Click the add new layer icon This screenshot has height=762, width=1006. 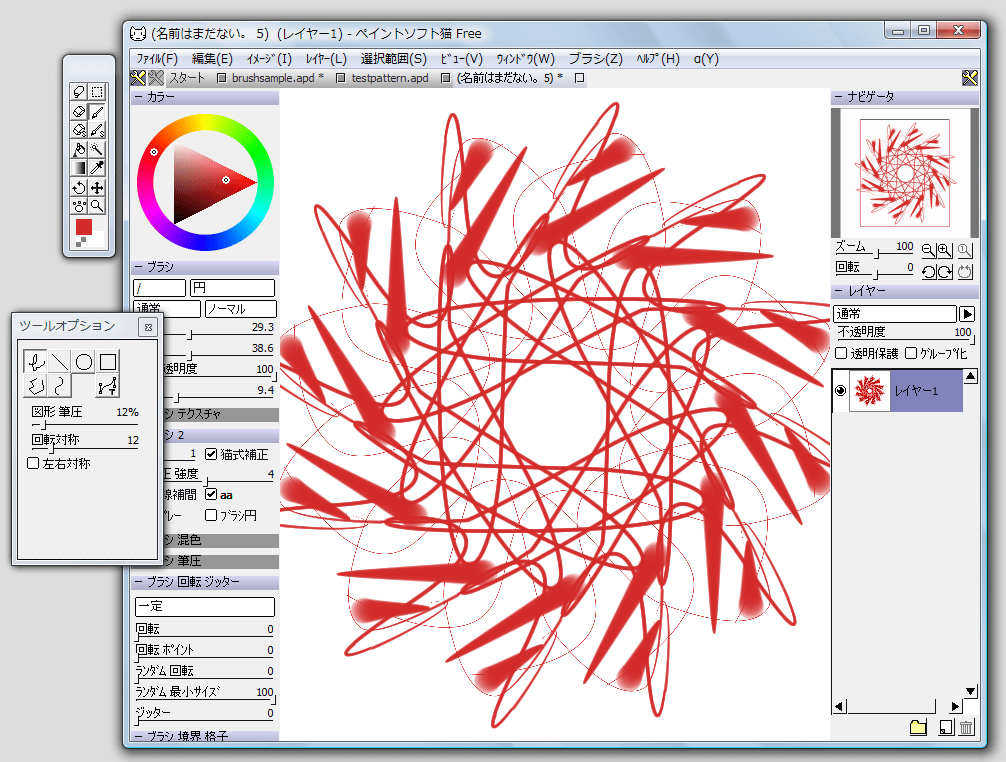(946, 727)
